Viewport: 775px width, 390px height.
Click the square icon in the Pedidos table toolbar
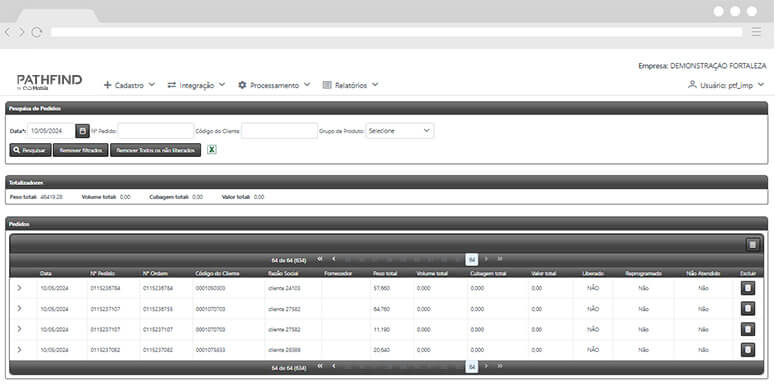752,245
